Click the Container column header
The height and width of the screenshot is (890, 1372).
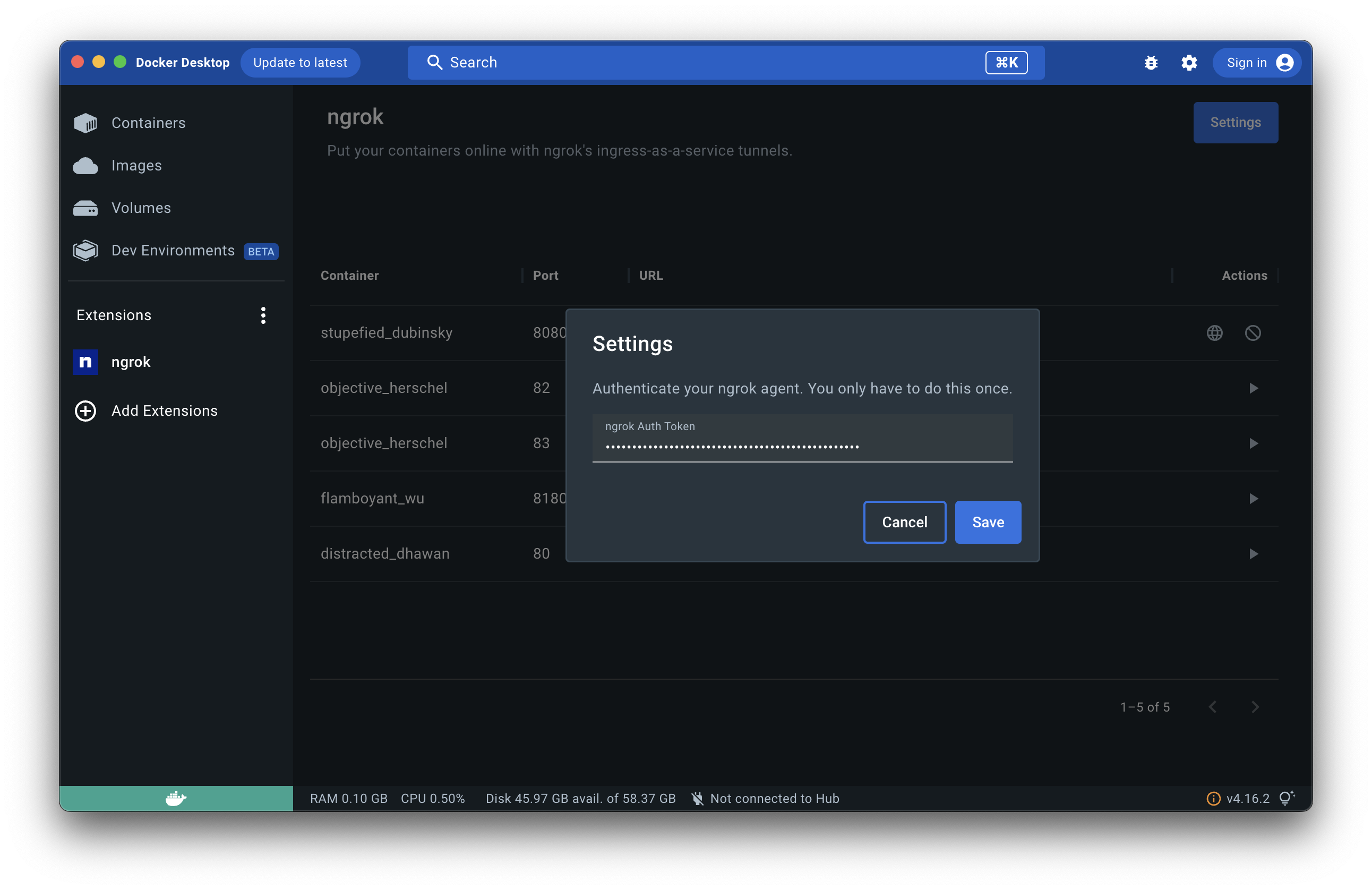pyautogui.click(x=349, y=276)
